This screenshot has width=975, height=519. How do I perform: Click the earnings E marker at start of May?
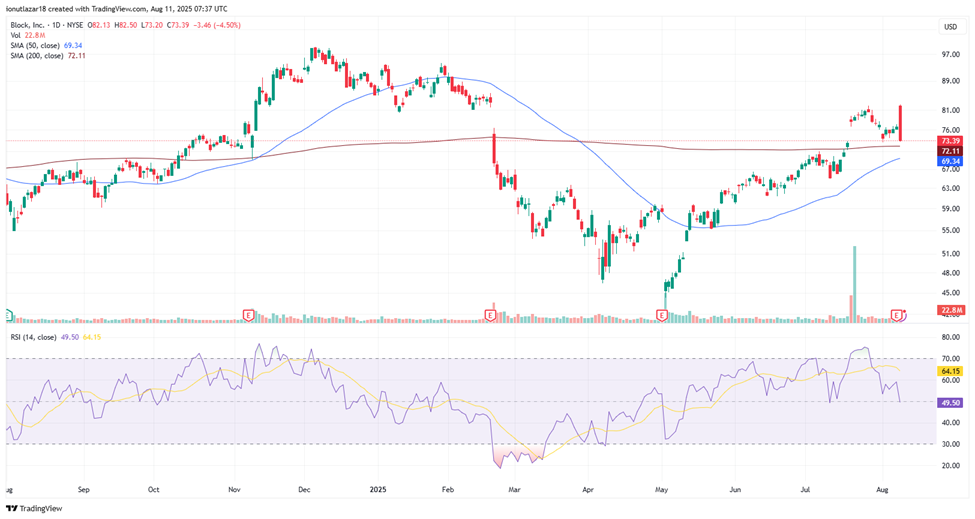661,315
